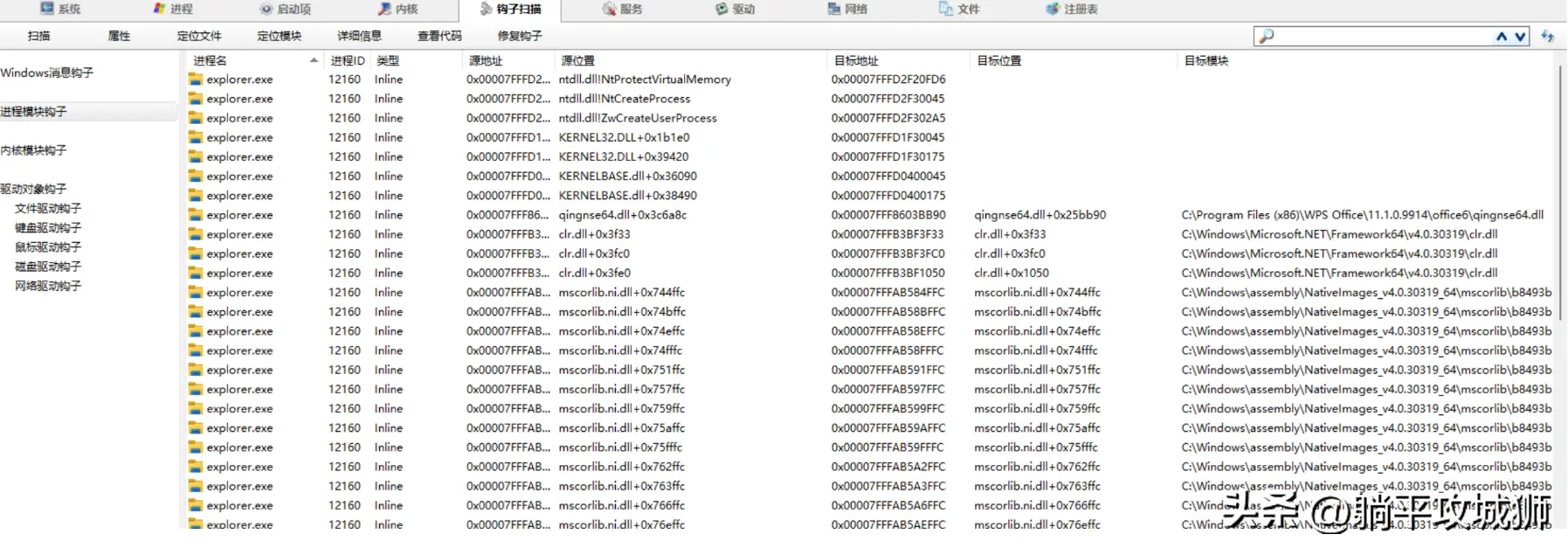Screen dimensions: 1568x548
Task: Select target position clr.dll+0x1050
Action: click(1012, 273)
